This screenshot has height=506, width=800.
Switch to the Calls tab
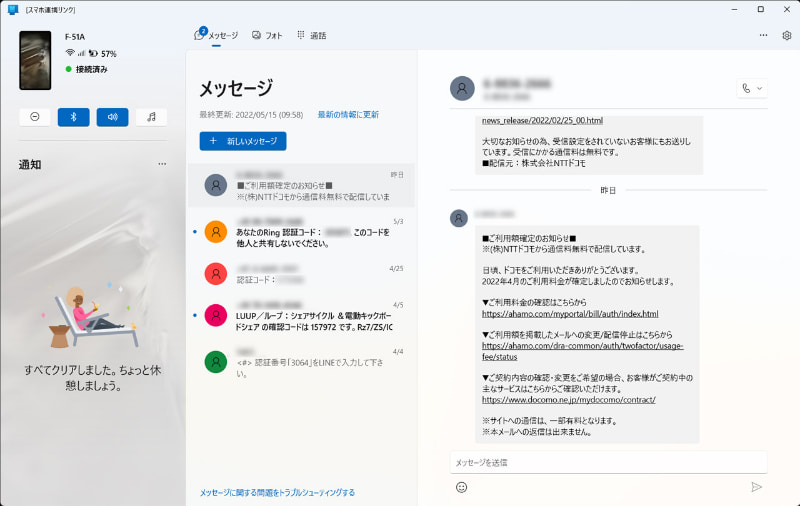click(312, 35)
